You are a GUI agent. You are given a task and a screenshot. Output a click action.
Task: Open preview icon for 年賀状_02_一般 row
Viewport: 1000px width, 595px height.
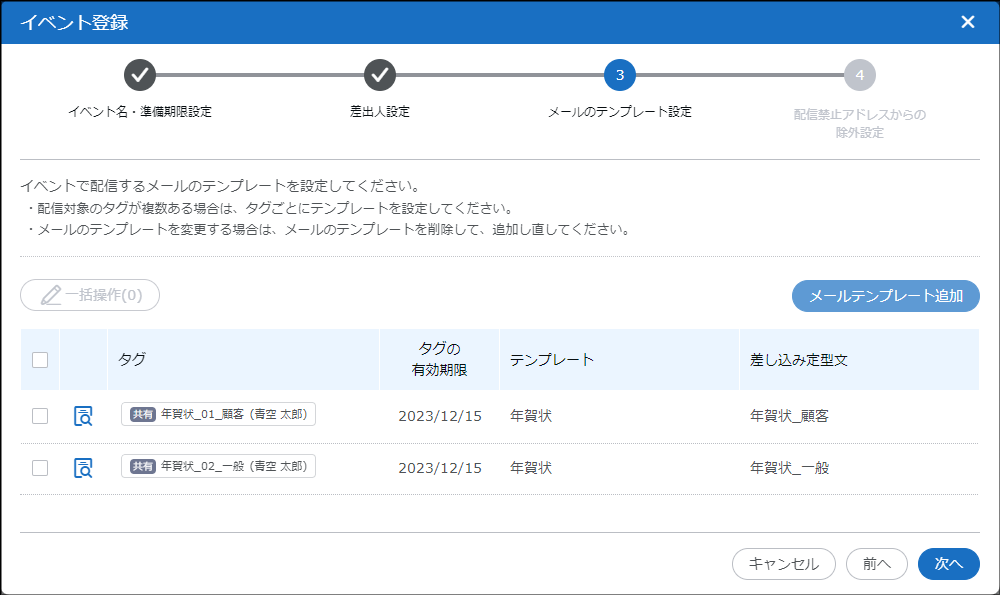pyautogui.click(x=83, y=467)
